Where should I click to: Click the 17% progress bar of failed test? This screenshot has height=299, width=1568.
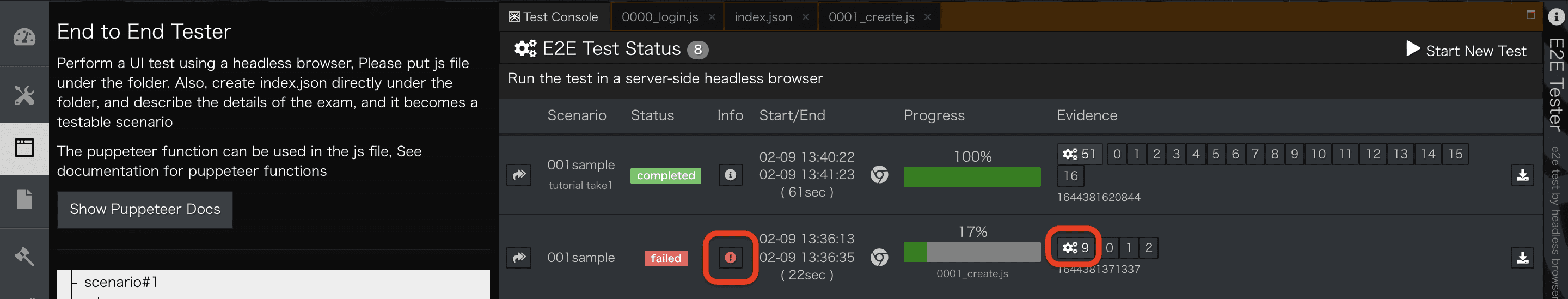point(972,252)
